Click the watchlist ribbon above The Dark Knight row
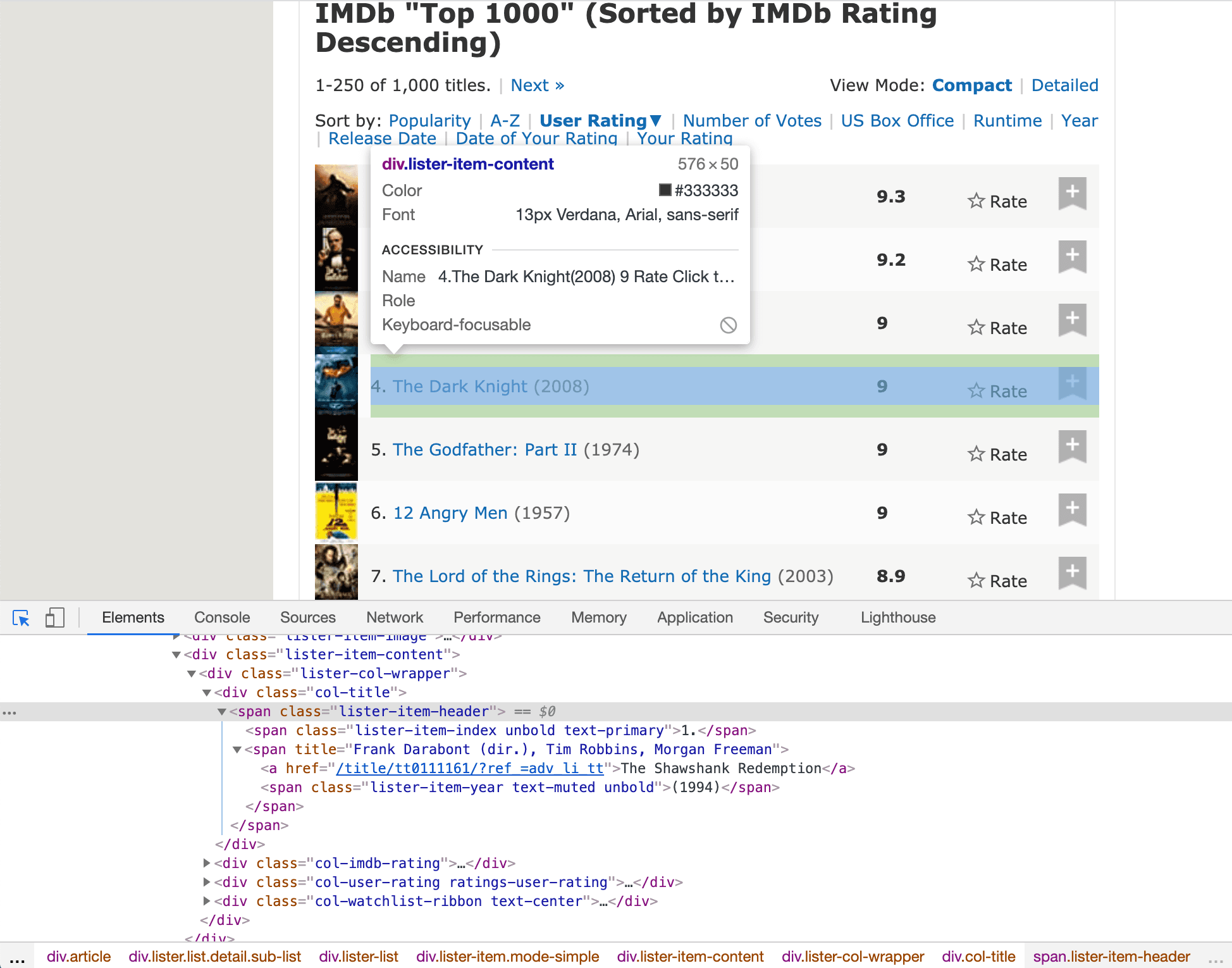Image resolution: width=1232 pixels, height=968 pixels. coord(1073,320)
